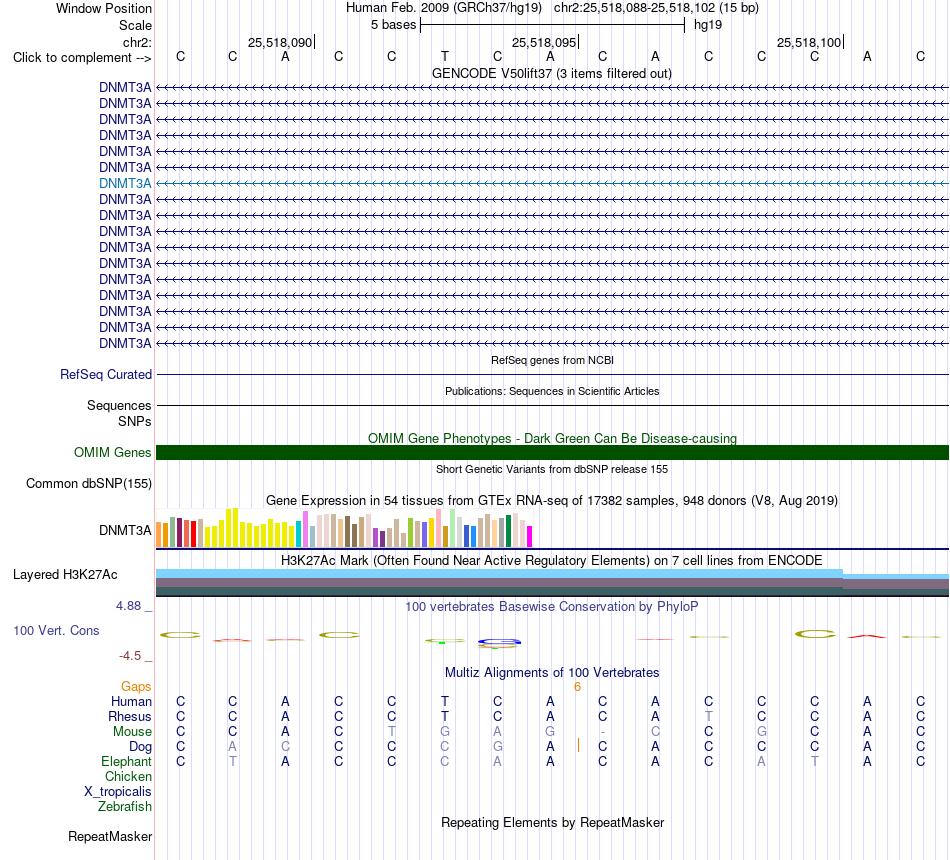
Task: Click the "Zebrafish" species label
Action: (x=125, y=807)
